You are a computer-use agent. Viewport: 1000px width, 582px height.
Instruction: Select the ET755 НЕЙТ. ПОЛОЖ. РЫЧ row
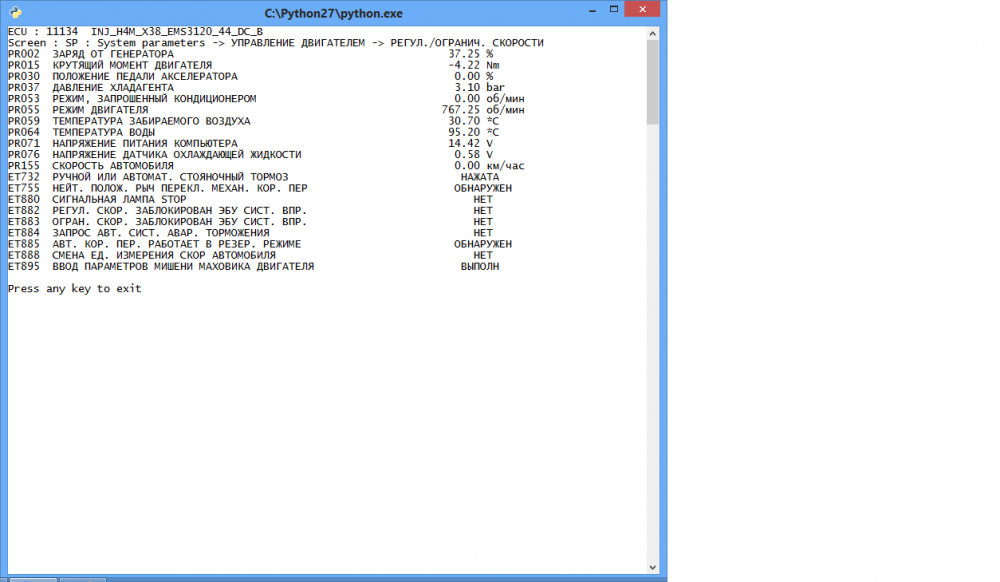260,188
